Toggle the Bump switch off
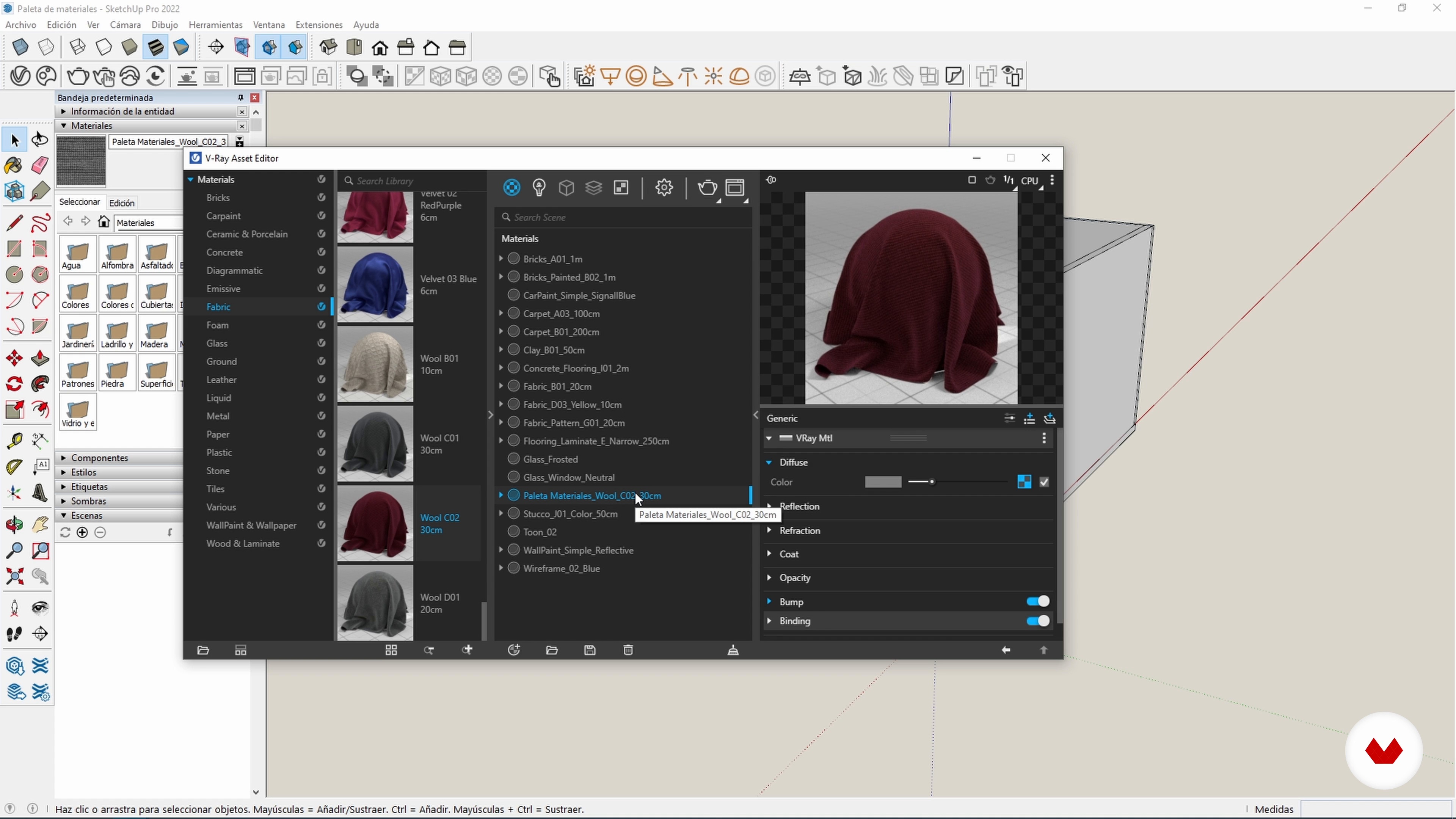The width and height of the screenshot is (1456, 819). click(x=1038, y=601)
